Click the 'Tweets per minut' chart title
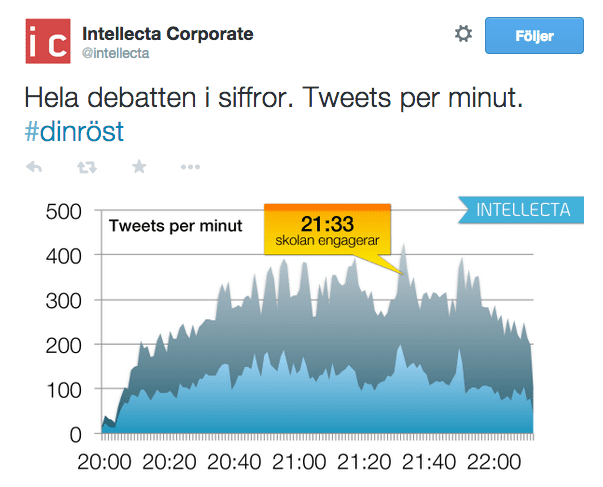 176,225
